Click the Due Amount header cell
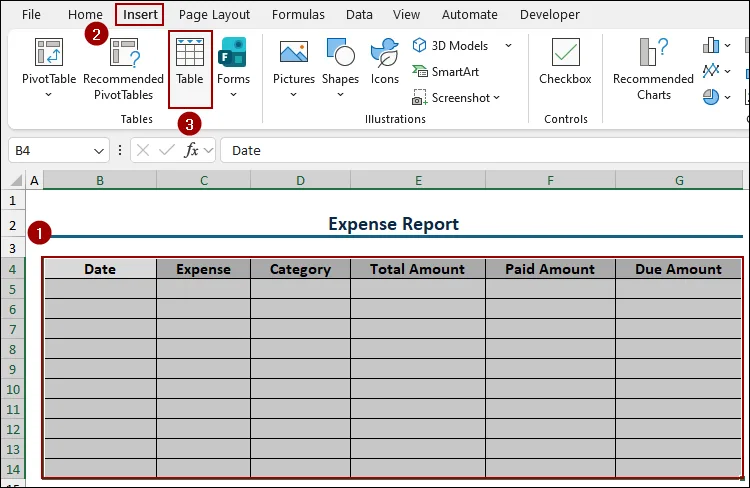 [x=678, y=269]
